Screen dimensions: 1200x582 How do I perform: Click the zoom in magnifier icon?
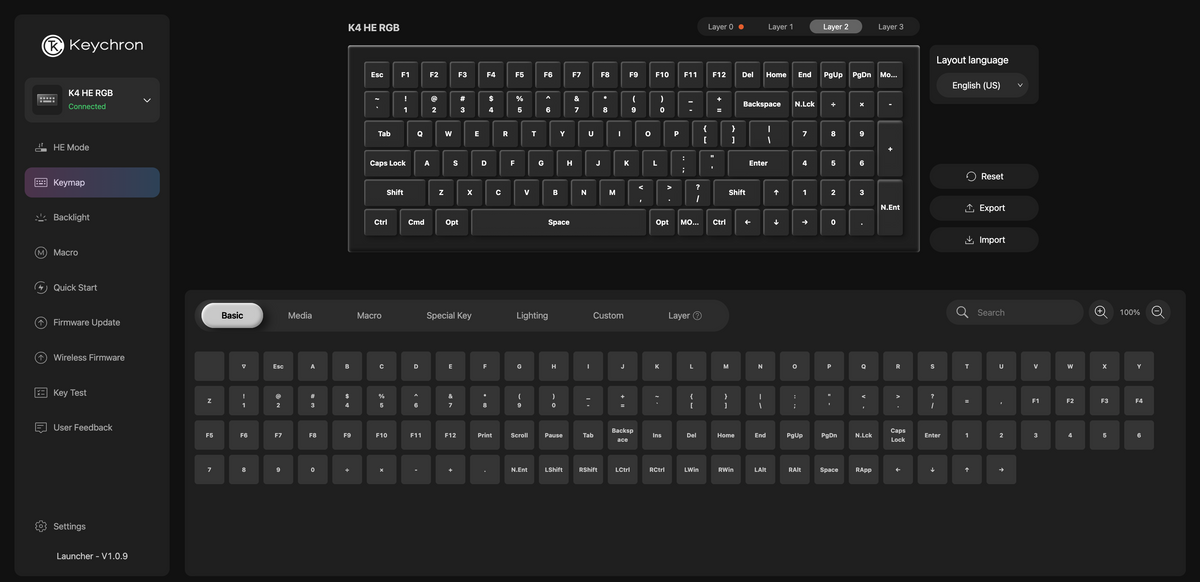coord(1101,312)
